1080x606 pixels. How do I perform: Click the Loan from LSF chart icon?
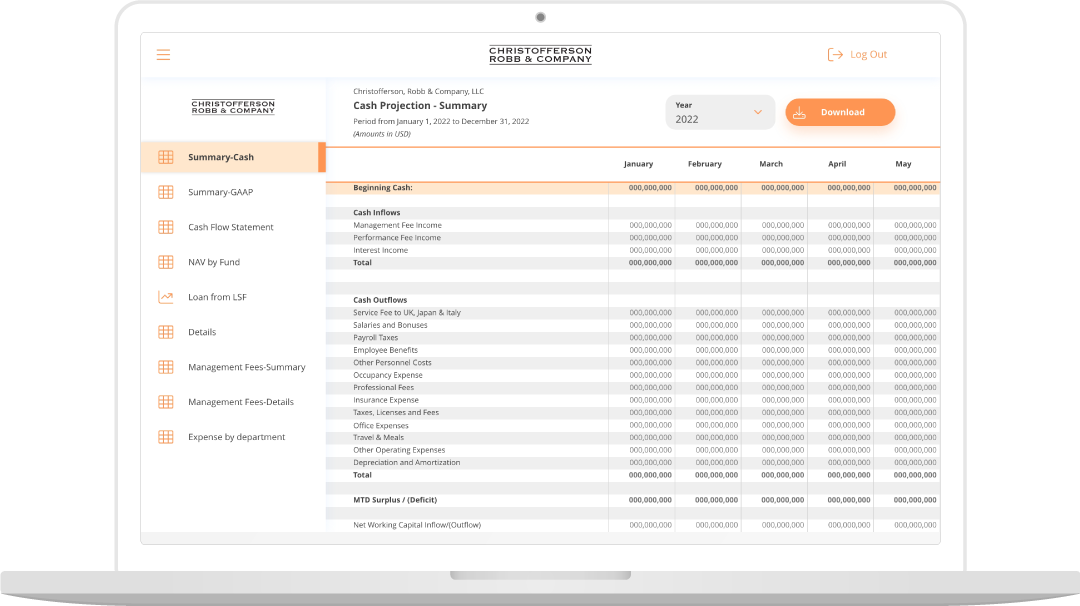[166, 297]
